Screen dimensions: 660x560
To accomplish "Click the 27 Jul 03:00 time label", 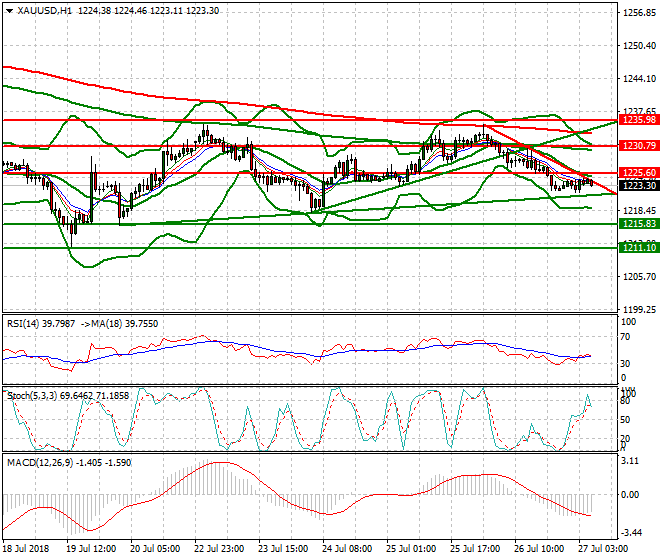I will tap(603, 549).
